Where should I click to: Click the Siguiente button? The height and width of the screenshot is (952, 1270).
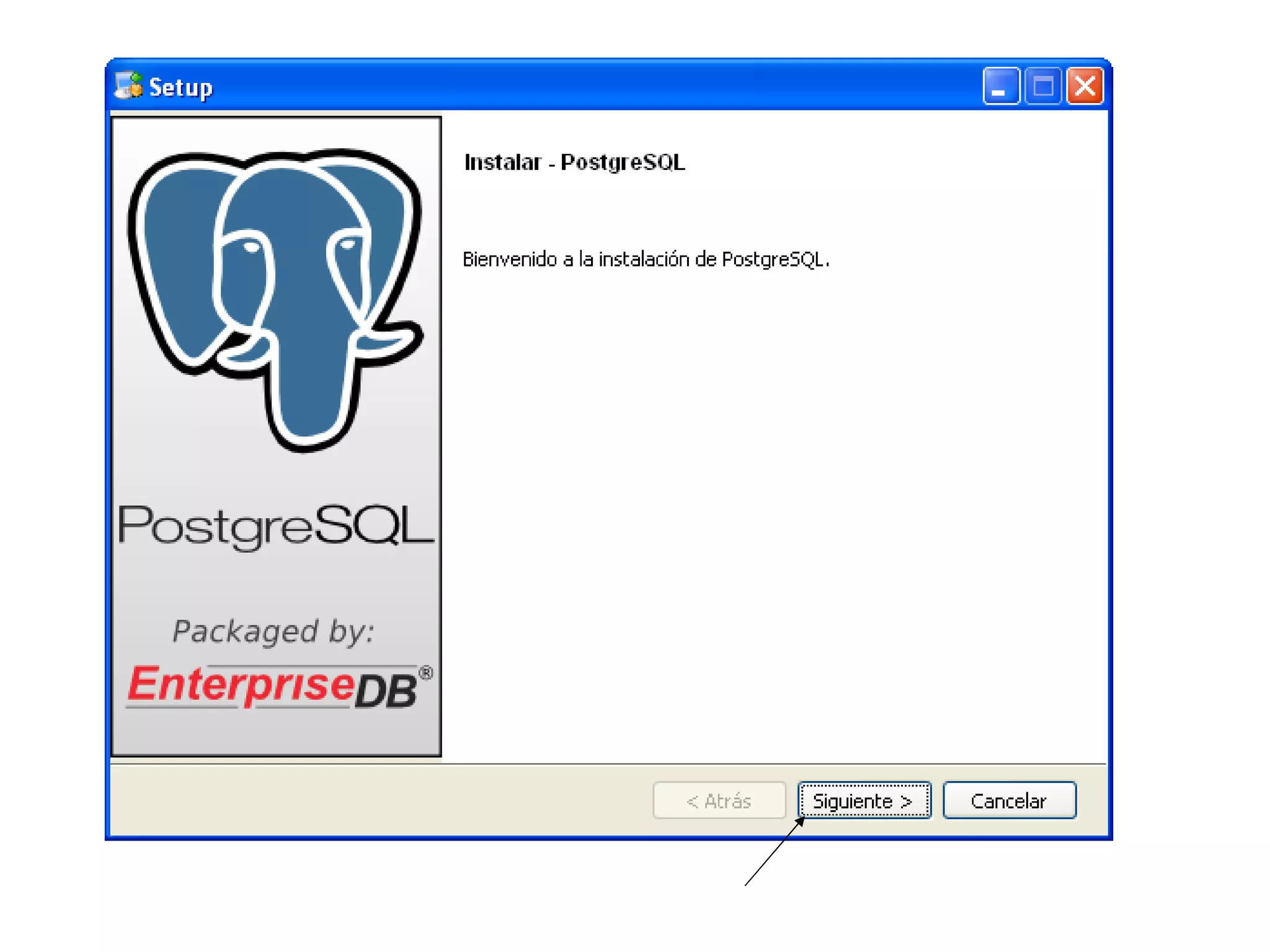pyautogui.click(x=864, y=800)
